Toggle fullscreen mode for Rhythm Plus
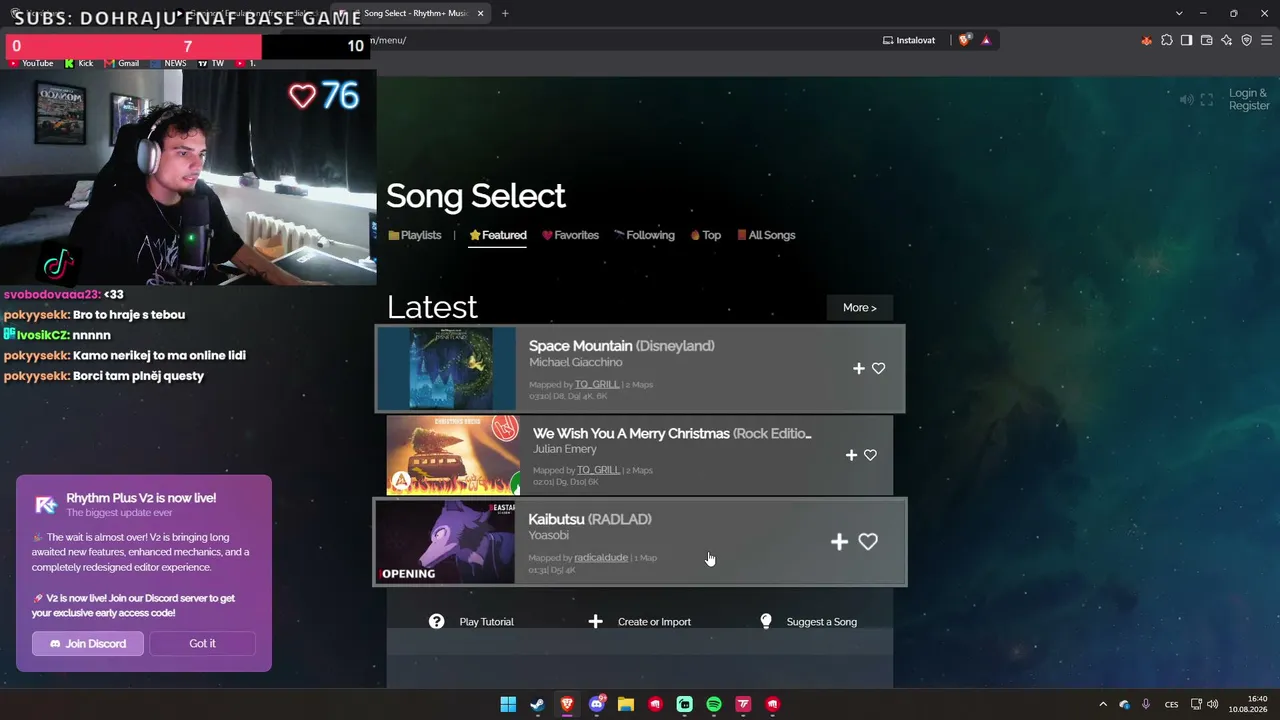Screen dimensions: 1280x720 pos(1207,100)
